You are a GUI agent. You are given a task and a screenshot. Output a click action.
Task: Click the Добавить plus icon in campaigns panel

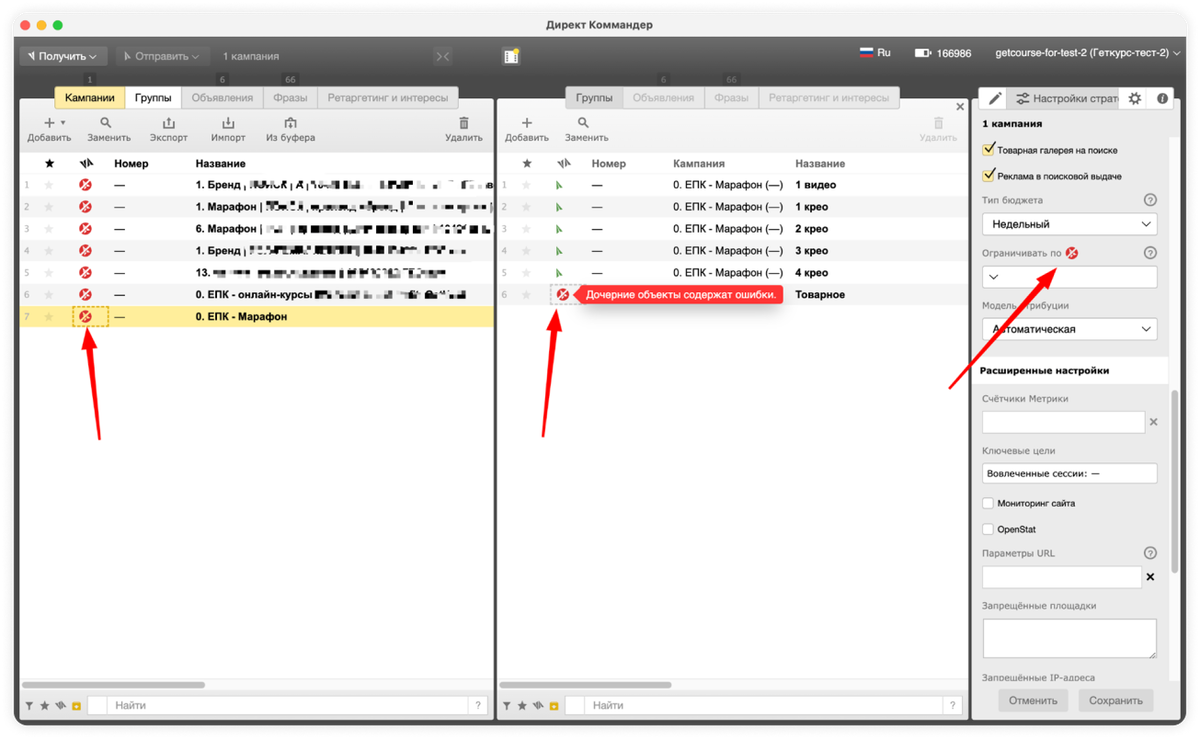[x=49, y=123]
